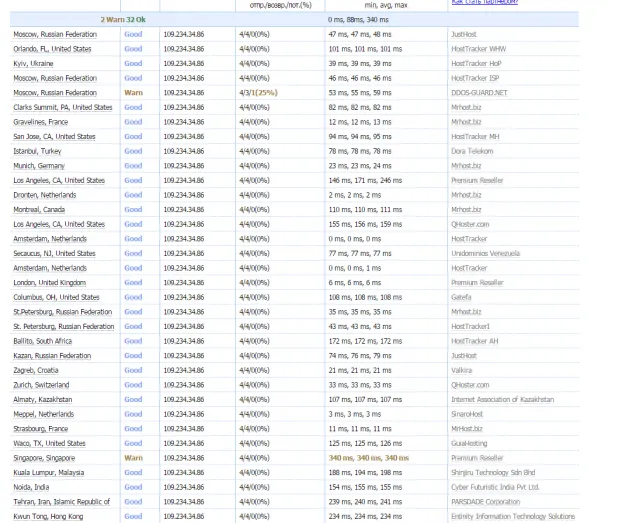
Task: Click the Kwun Tong, Hong Kong link
Action: [48, 516]
